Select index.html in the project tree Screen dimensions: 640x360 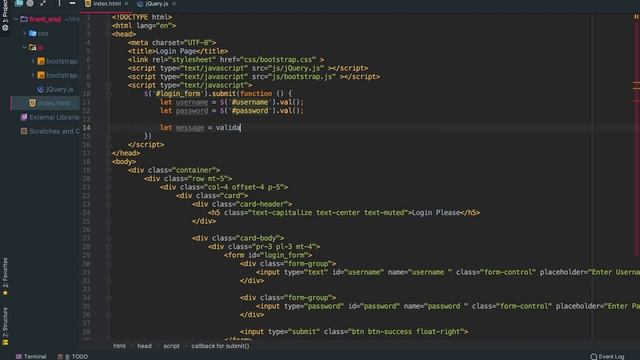tap(54, 103)
